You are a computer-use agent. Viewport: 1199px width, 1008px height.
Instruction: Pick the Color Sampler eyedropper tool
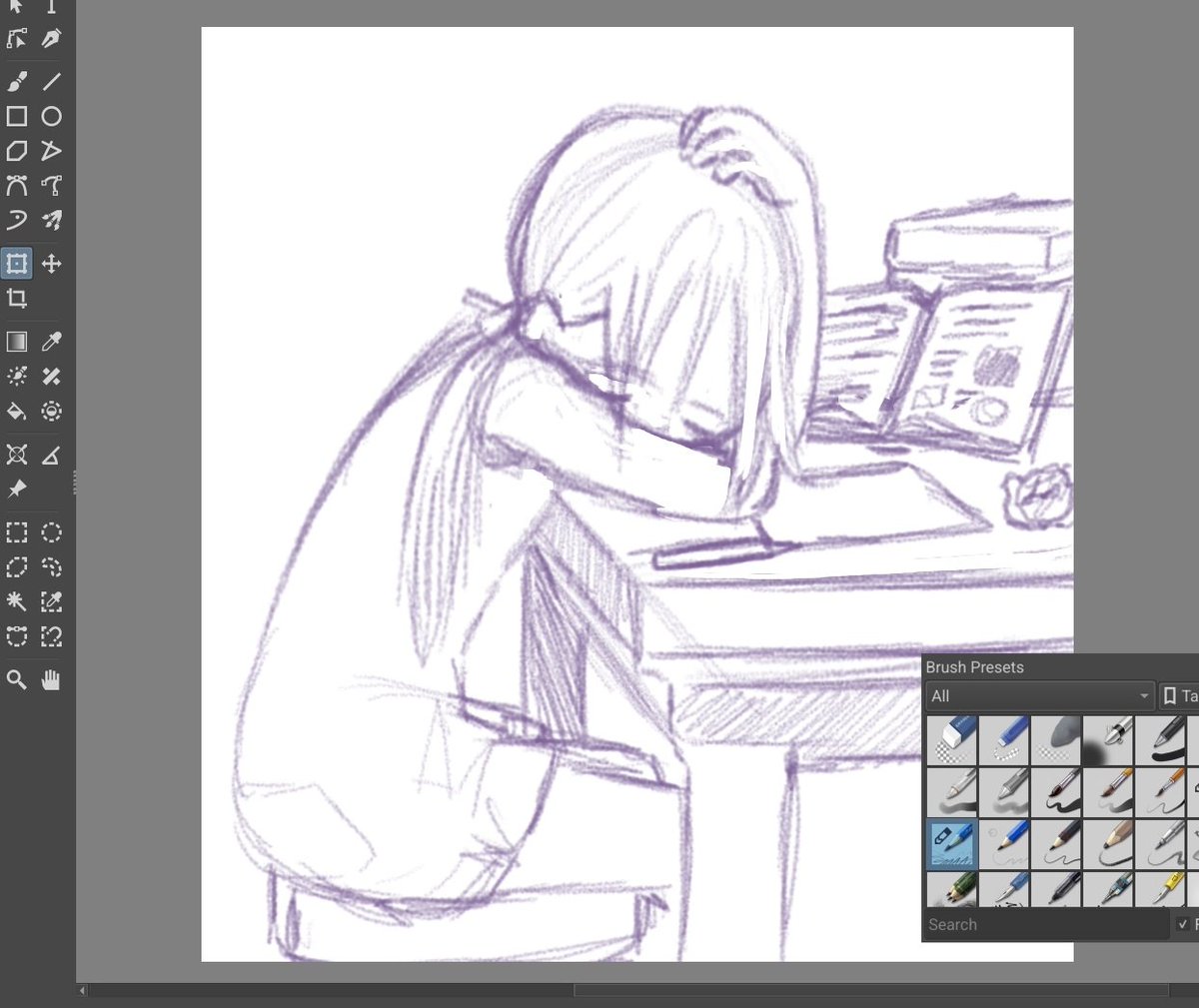(x=51, y=342)
